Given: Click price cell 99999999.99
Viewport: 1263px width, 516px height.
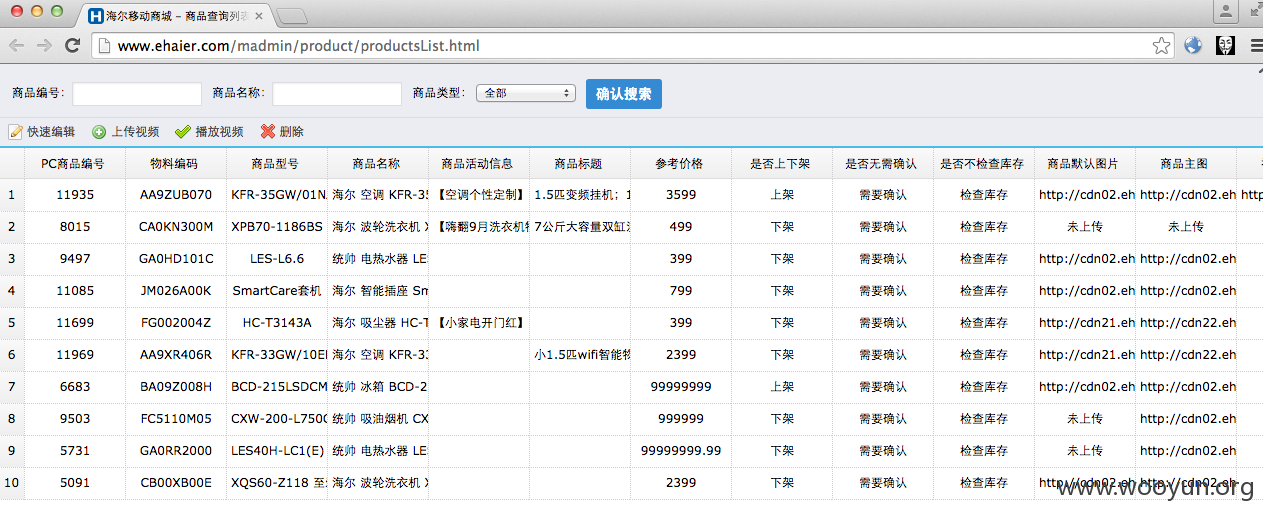Looking at the screenshot, I should (x=681, y=451).
